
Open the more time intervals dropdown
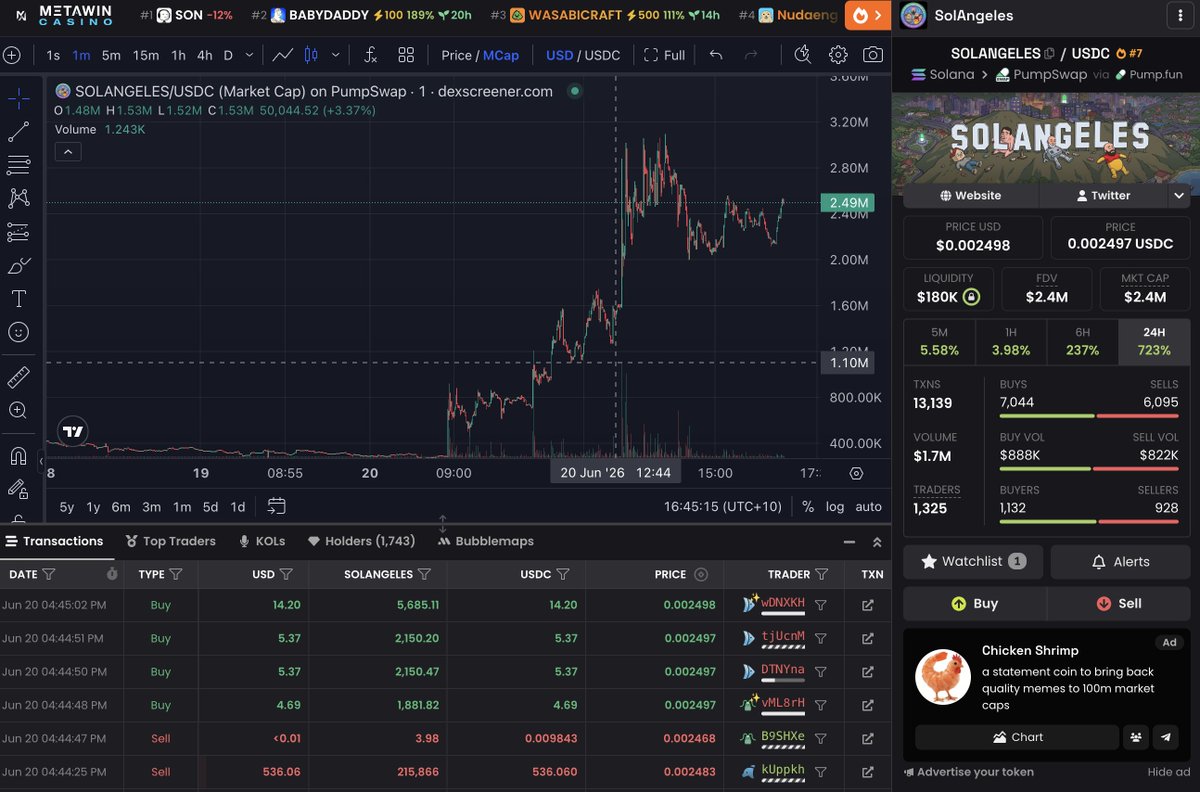(x=249, y=55)
